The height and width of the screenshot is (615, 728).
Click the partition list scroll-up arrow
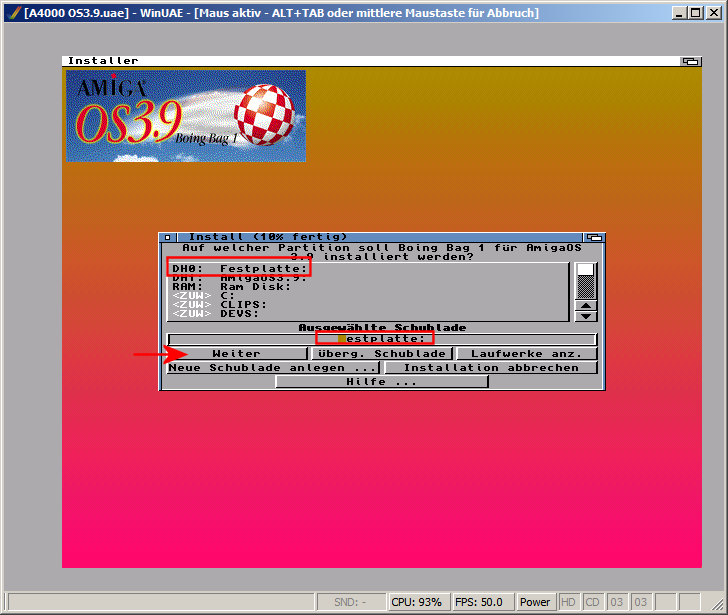(x=586, y=305)
